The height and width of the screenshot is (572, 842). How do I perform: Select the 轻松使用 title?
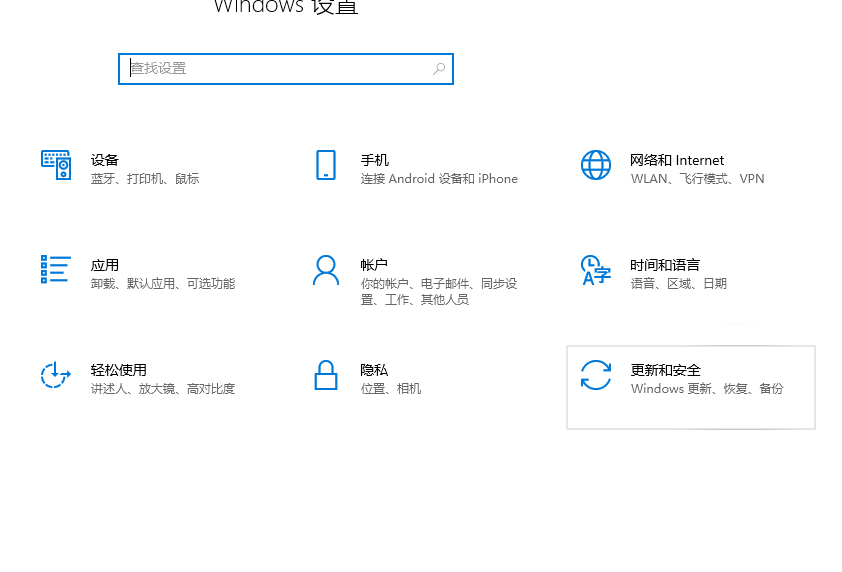(119, 370)
